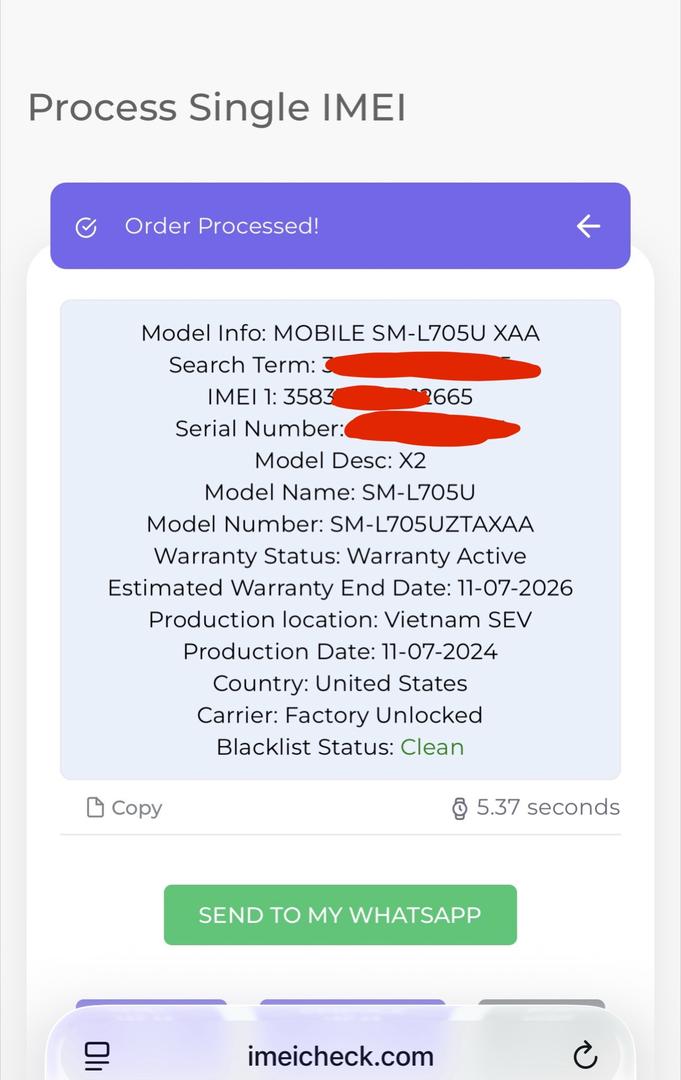Open the browser page menu icon
This screenshot has height=1080, width=681.
[97, 1055]
